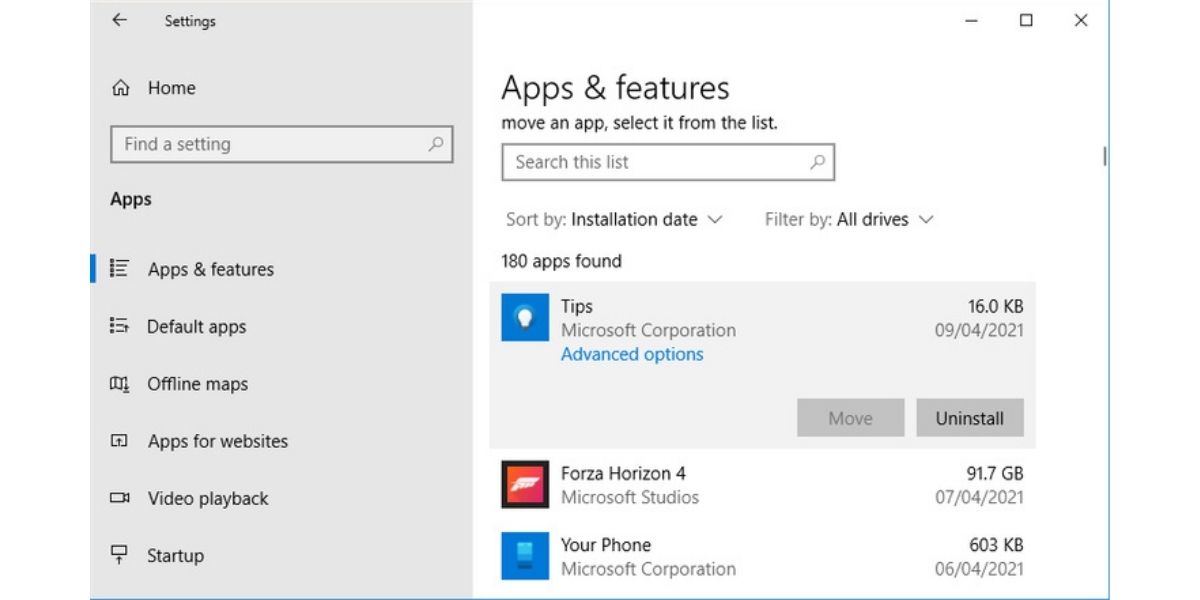
Task: Select the Forza Horizon 4 app icon
Action: pos(524,485)
